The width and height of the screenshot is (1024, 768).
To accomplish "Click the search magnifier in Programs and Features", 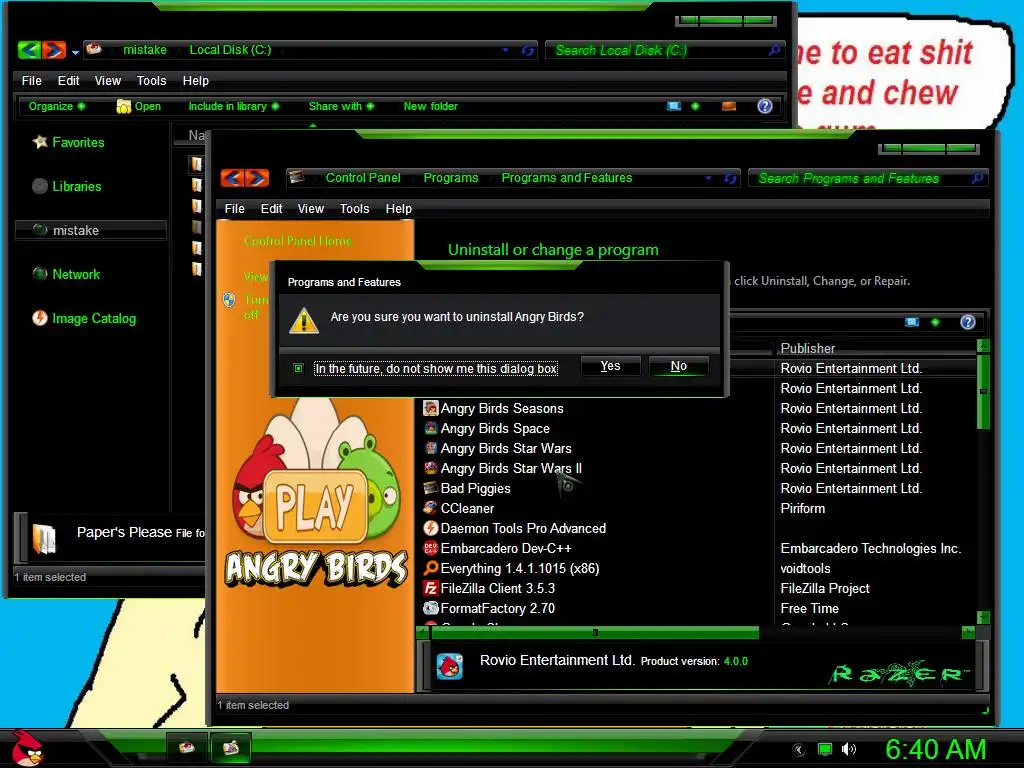I will [977, 178].
